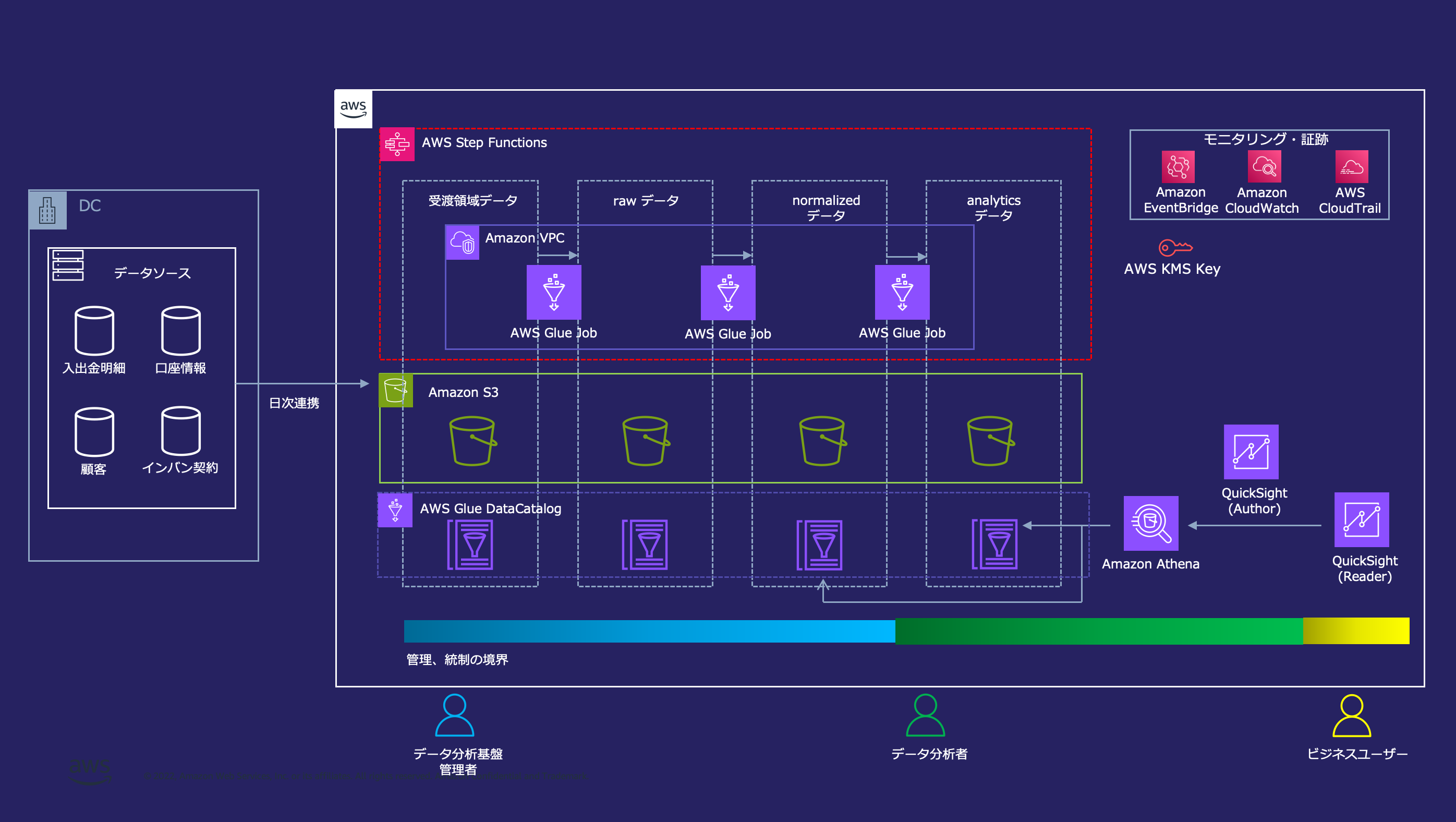Select the "データ分析基盤 管理者" role label
The height and width of the screenshot is (822, 1456).
click(x=458, y=761)
